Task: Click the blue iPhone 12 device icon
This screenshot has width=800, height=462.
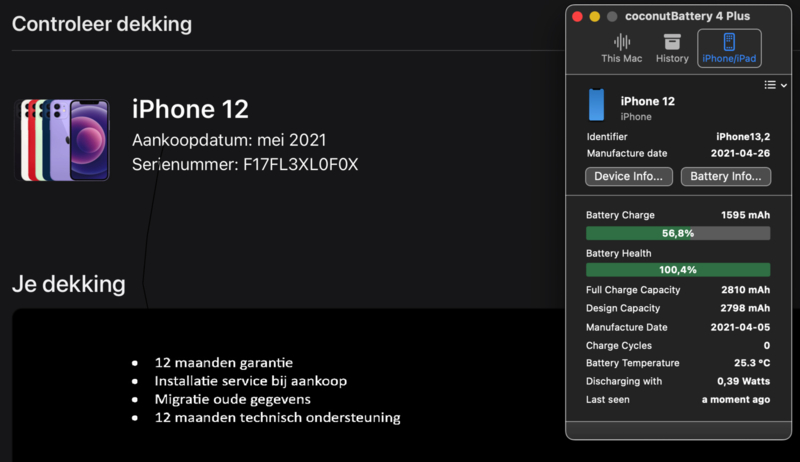Action: (x=596, y=105)
